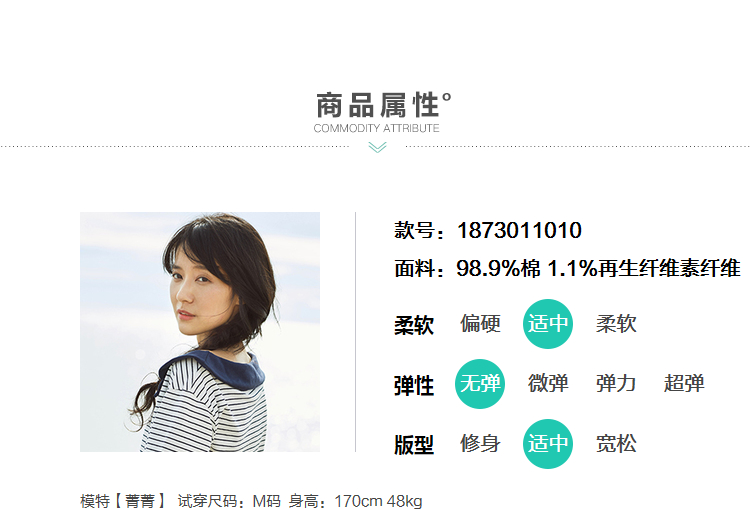Click the 版型 row label
The width and height of the screenshot is (750, 510).
[414, 445]
